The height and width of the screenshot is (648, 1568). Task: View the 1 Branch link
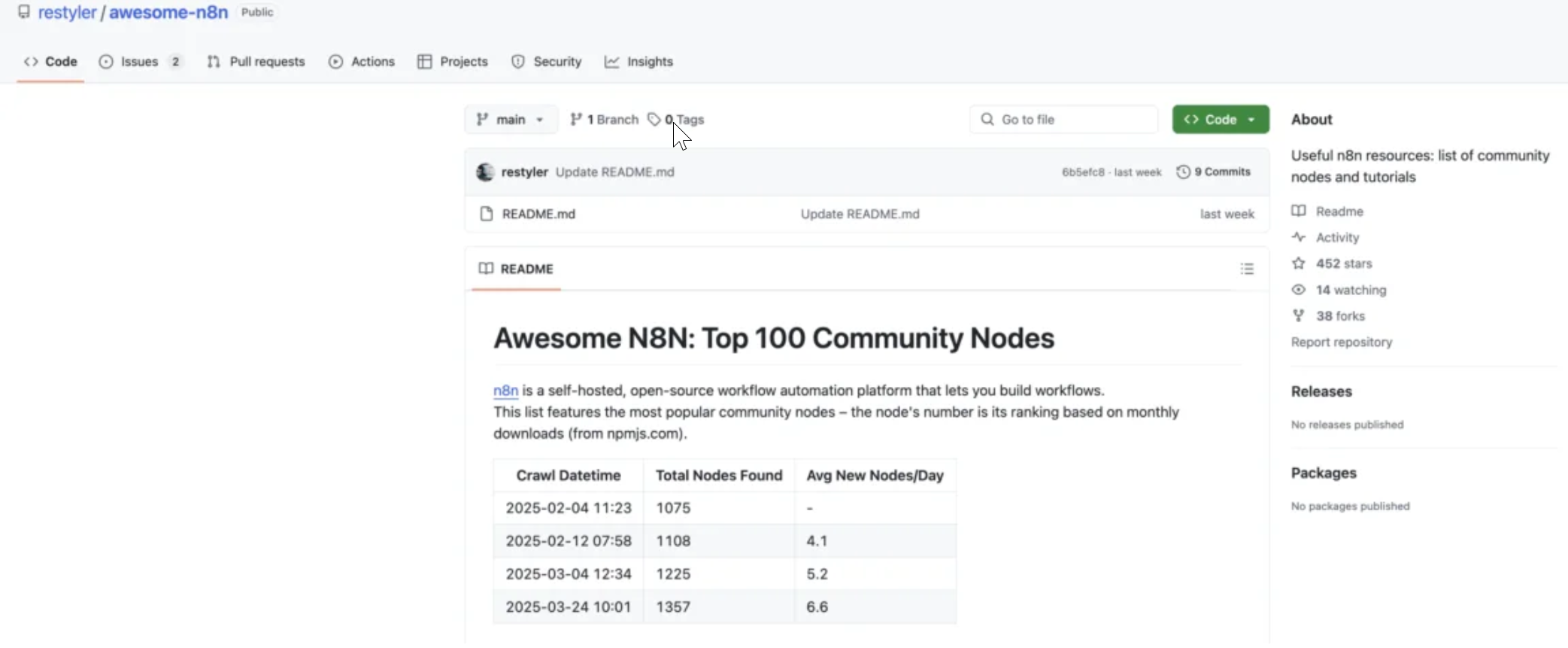[605, 120]
